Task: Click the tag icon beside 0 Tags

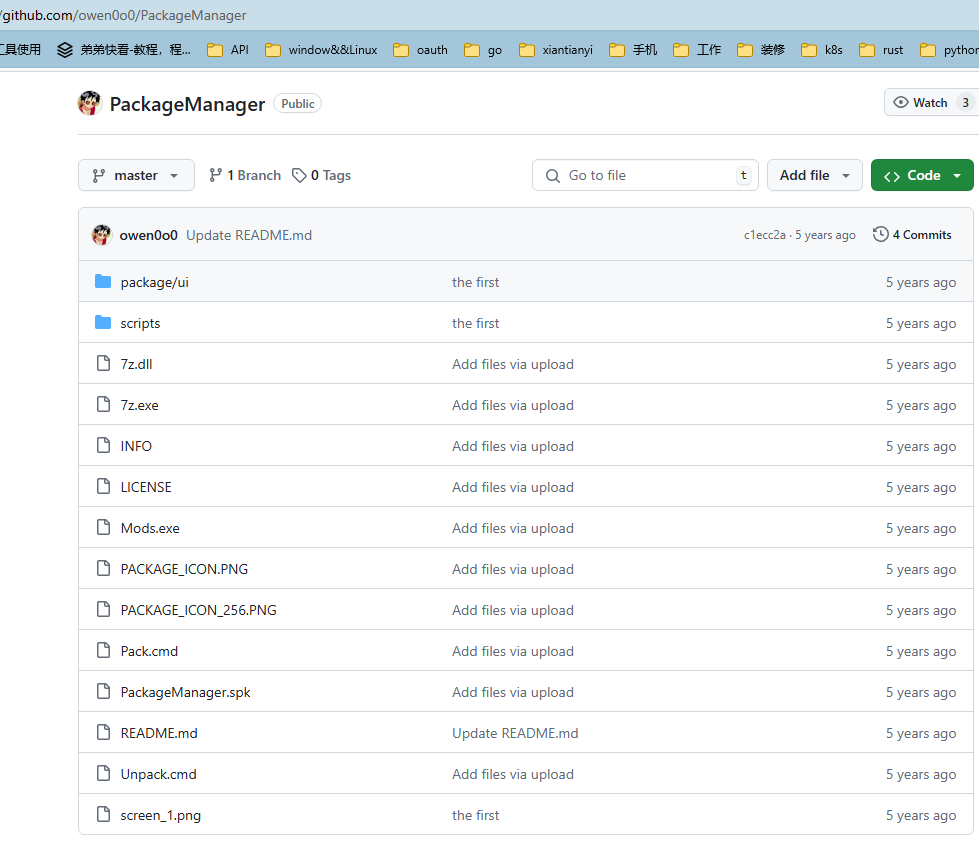Action: click(x=299, y=176)
